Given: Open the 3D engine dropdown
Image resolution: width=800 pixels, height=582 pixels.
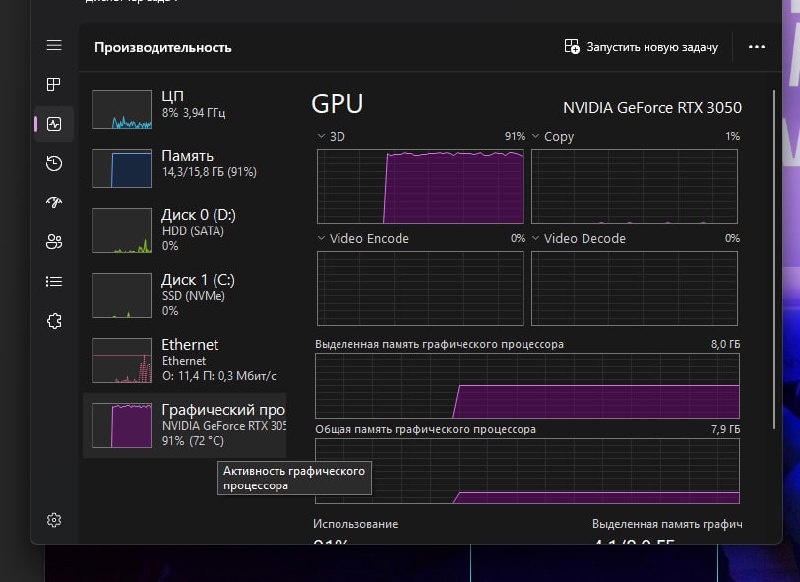Looking at the screenshot, I should pyautogui.click(x=321, y=136).
